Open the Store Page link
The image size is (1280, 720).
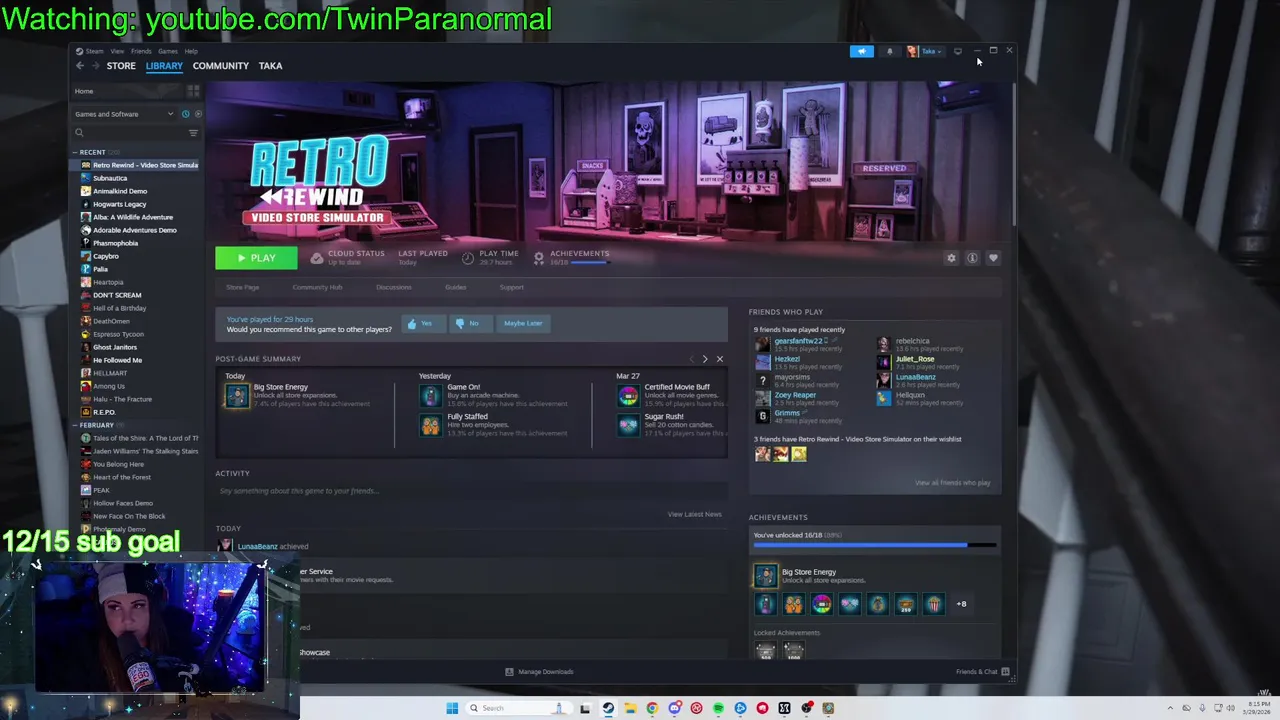242,287
